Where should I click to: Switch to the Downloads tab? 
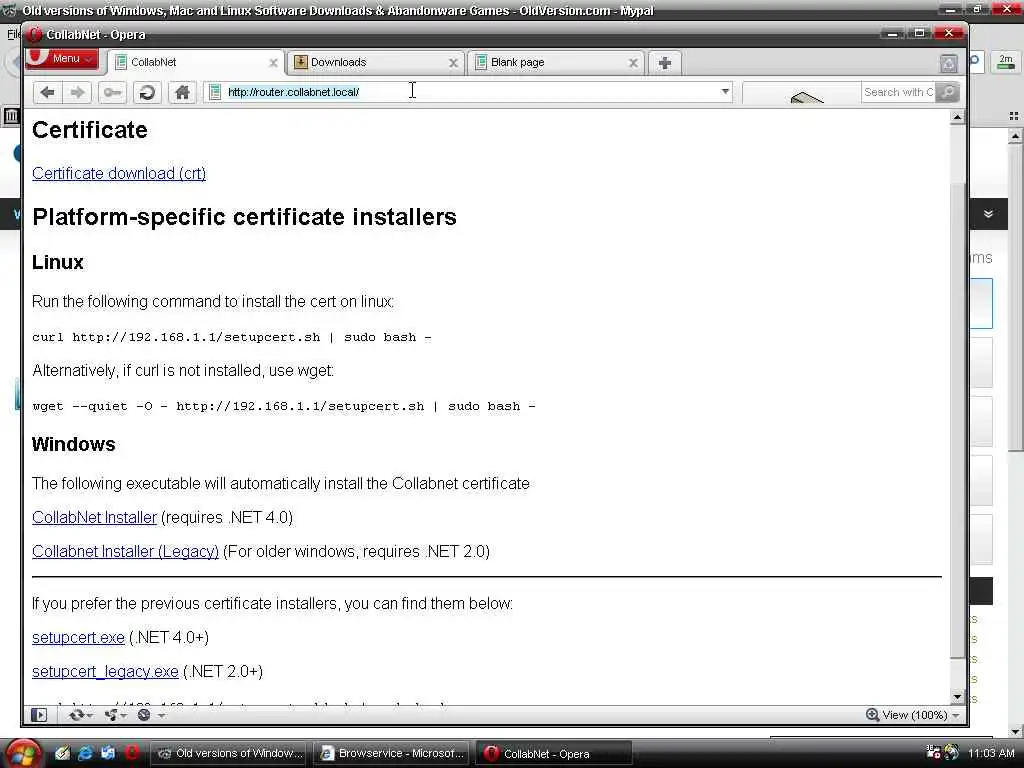click(x=376, y=63)
